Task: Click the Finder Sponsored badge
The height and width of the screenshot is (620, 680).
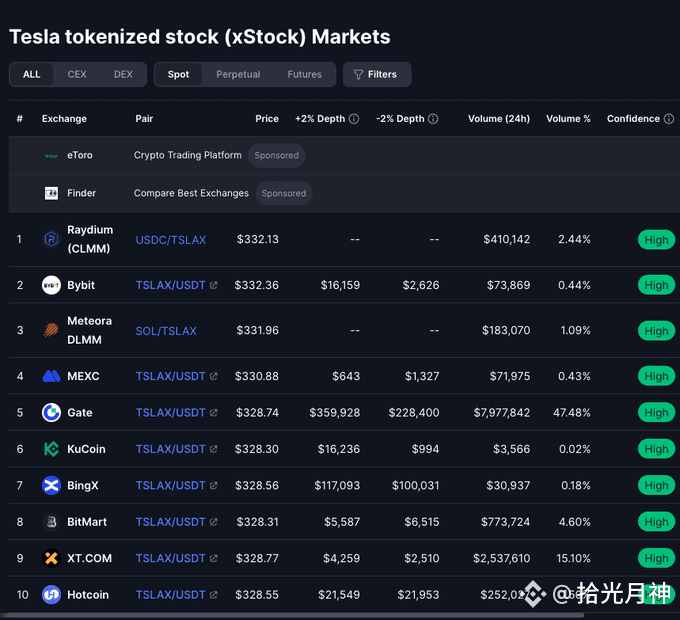Action: [284, 193]
